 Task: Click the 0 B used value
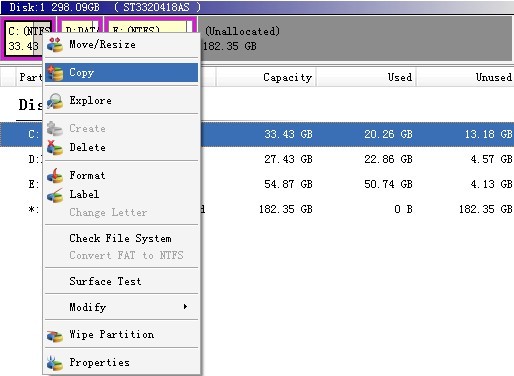[403, 209]
